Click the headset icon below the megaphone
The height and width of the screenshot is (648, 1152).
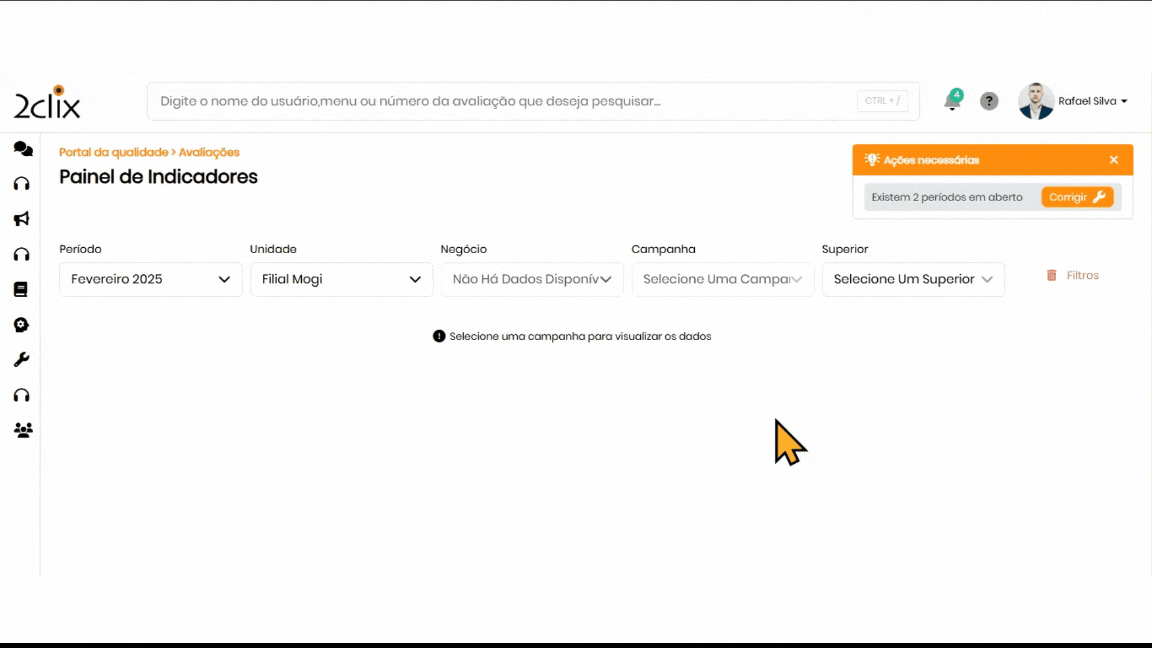pyautogui.click(x=22, y=255)
